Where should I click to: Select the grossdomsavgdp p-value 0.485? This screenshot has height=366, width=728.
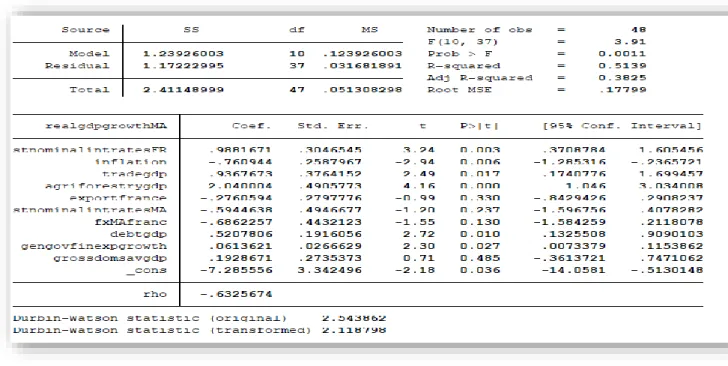[x=480, y=258]
